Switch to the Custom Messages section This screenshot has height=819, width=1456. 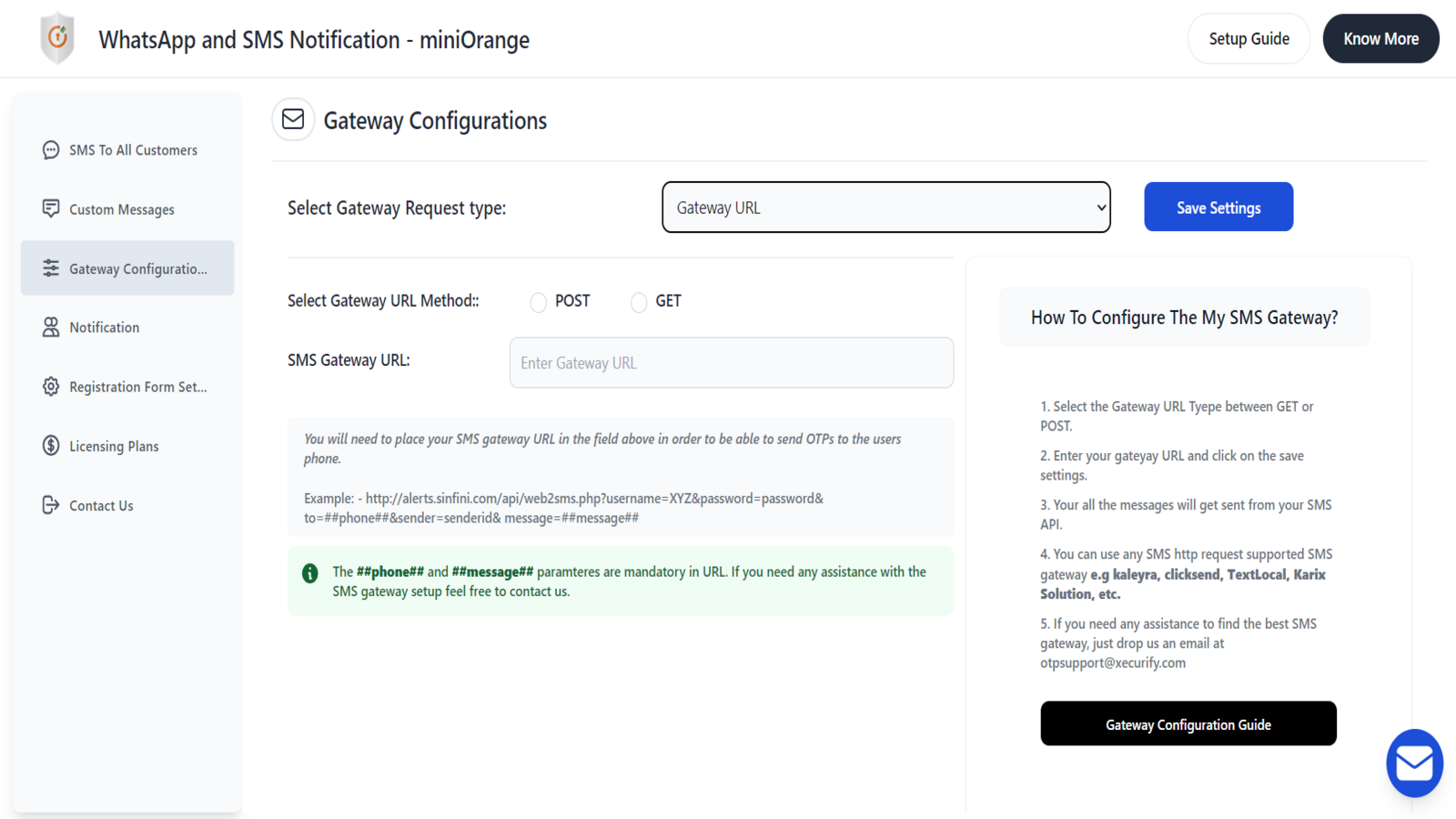(121, 208)
